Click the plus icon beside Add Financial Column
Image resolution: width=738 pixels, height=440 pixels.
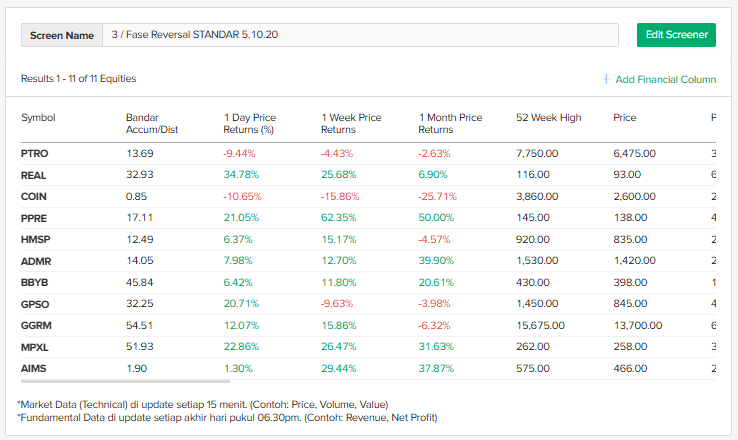pyautogui.click(x=606, y=79)
